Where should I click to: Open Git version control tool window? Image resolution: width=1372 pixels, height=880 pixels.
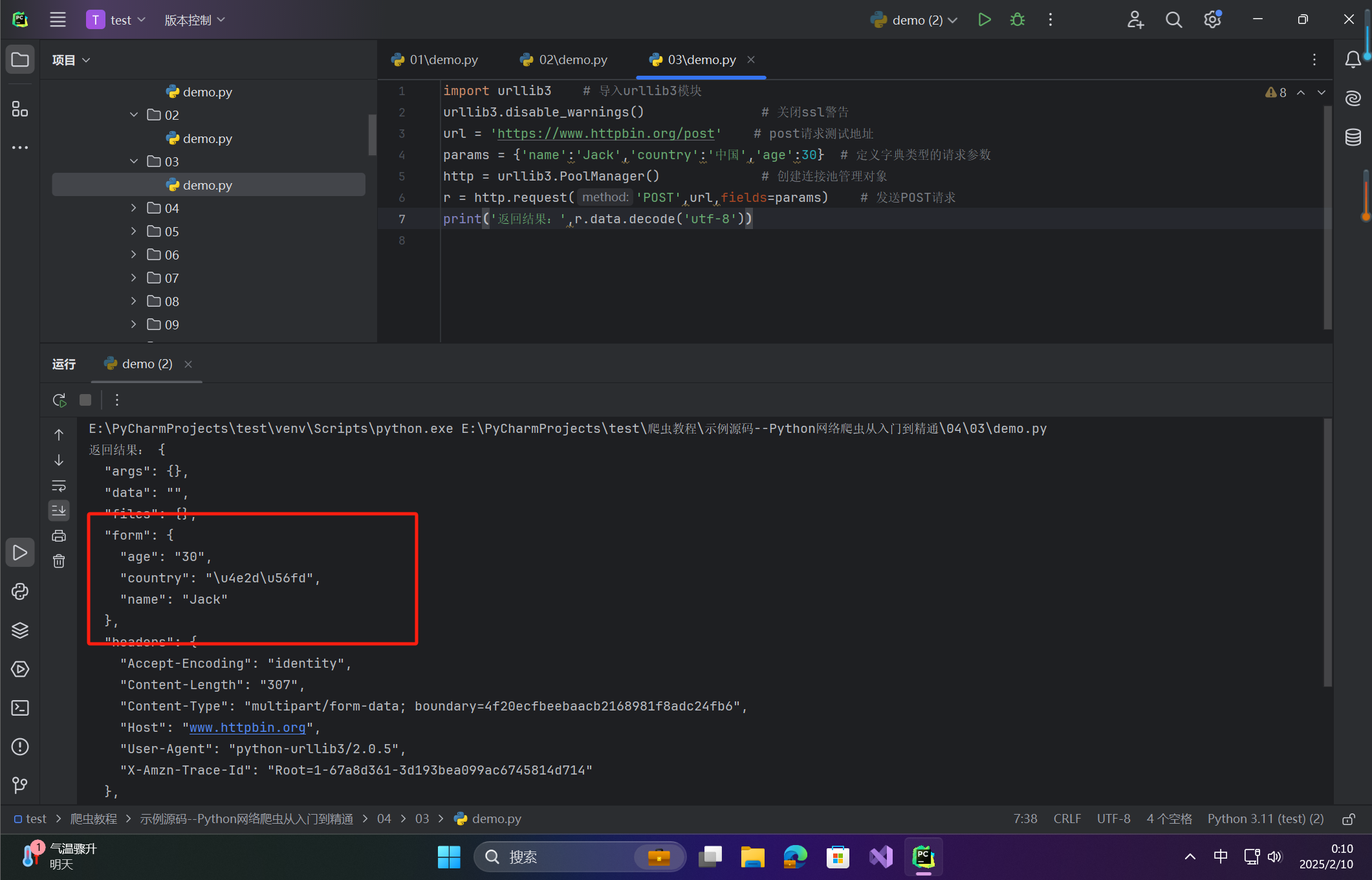pyautogui.click(x=20, y=785)
